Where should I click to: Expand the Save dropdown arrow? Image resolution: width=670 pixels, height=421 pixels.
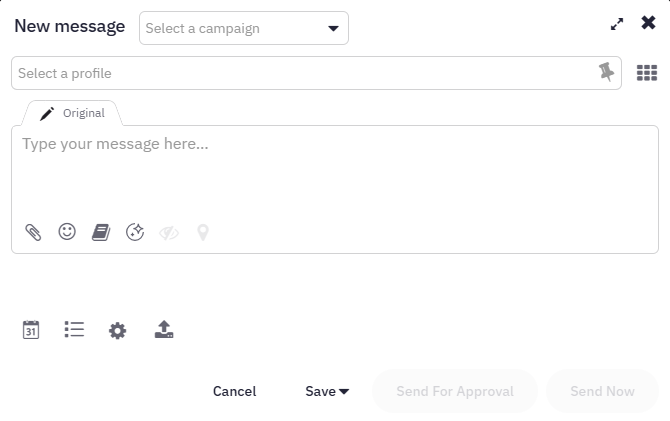(344, 391)
